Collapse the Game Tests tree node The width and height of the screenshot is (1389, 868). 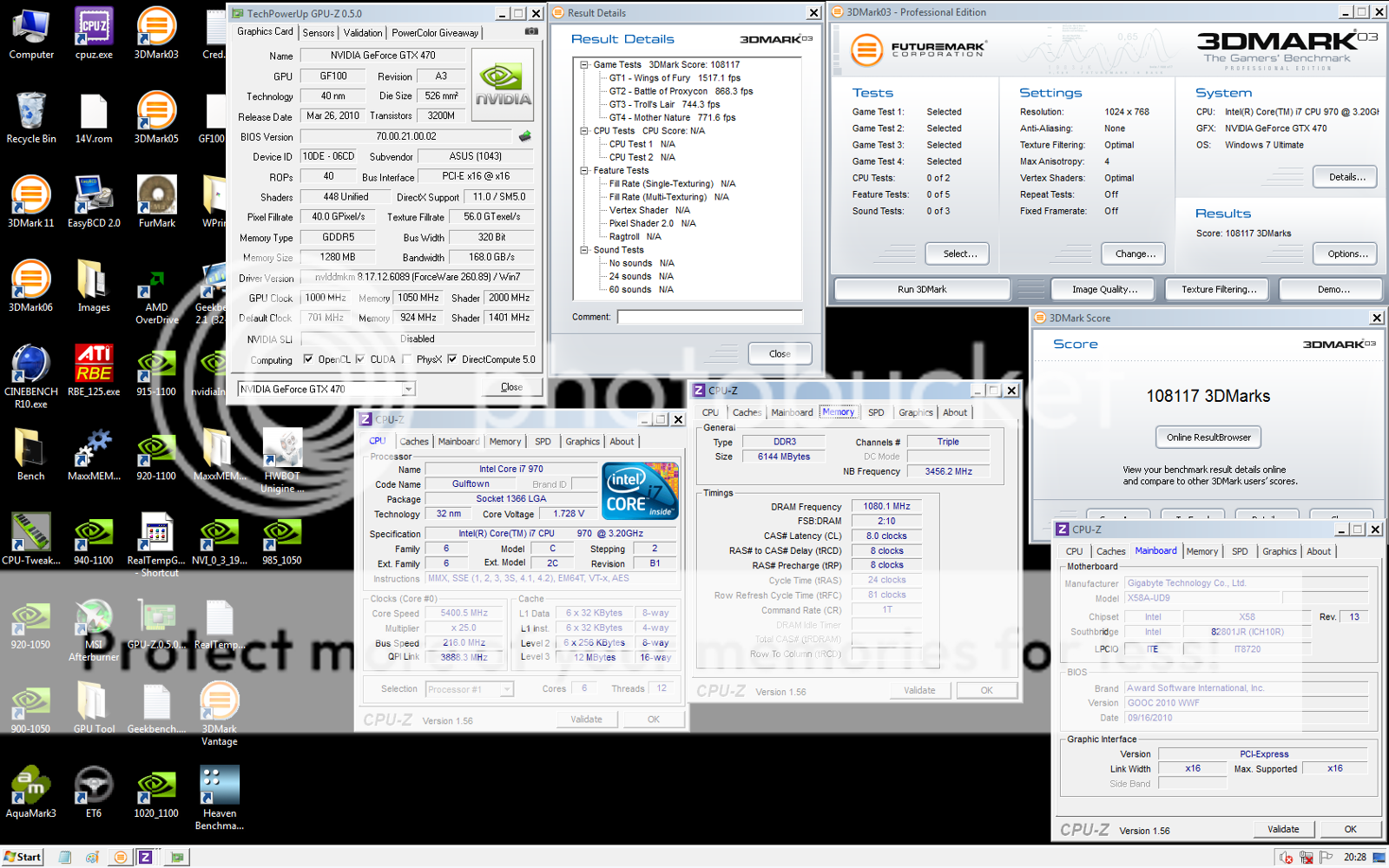point(584,65)
